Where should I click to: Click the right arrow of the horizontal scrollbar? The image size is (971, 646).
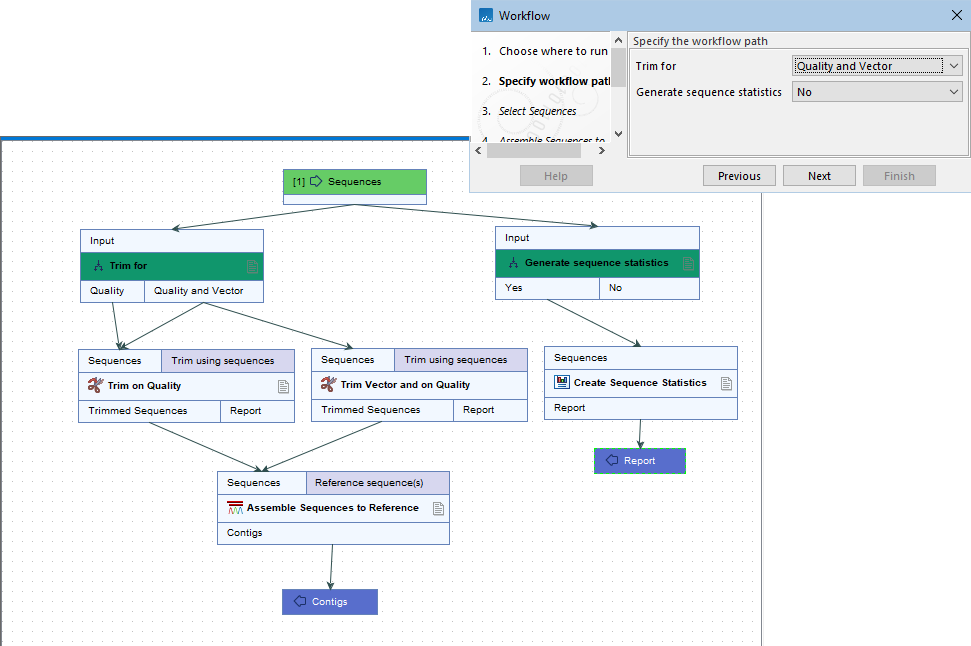pyautogui.click(x=600, y=148)
